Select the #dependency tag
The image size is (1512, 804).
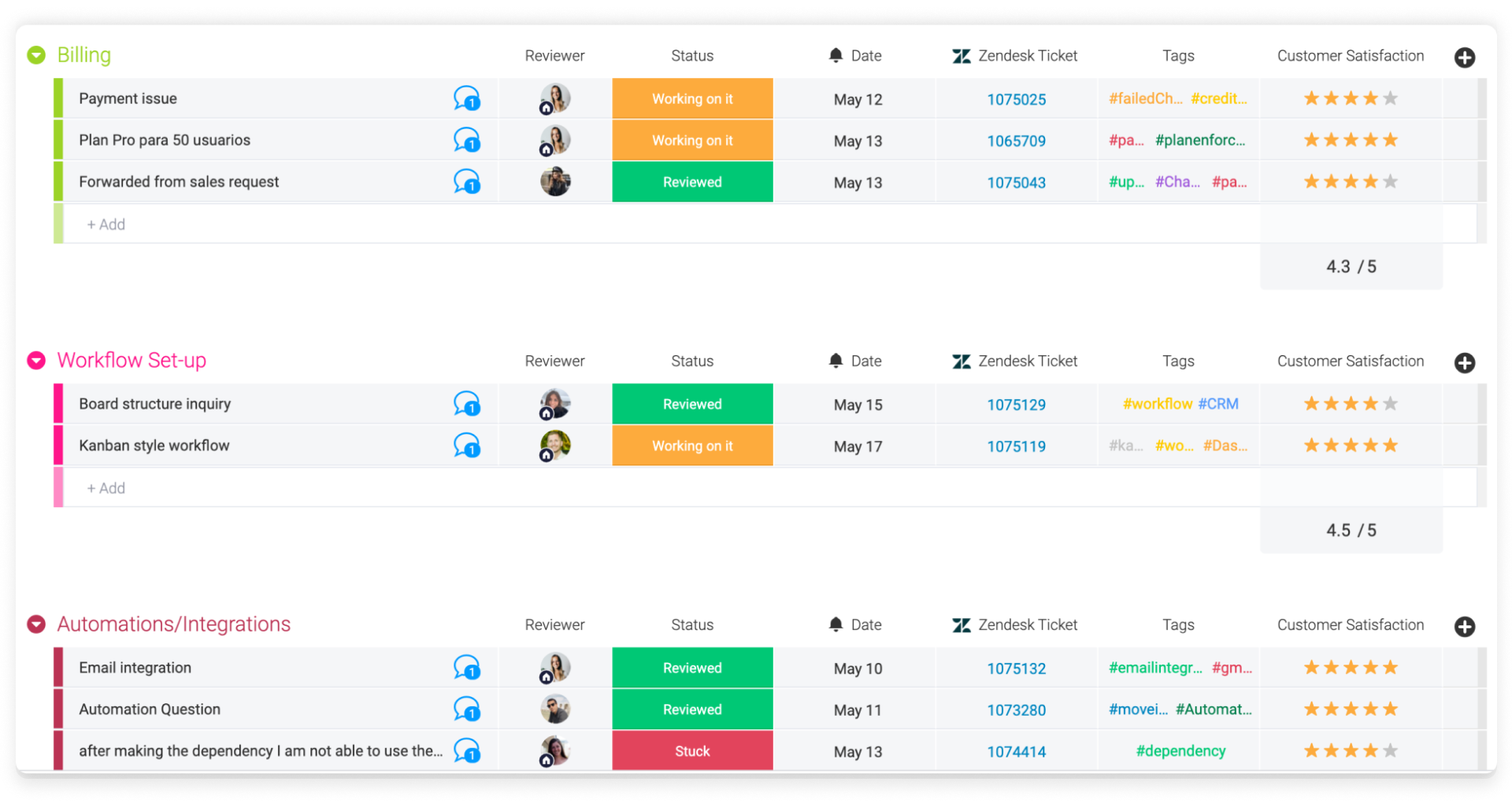pos(1180,751)
